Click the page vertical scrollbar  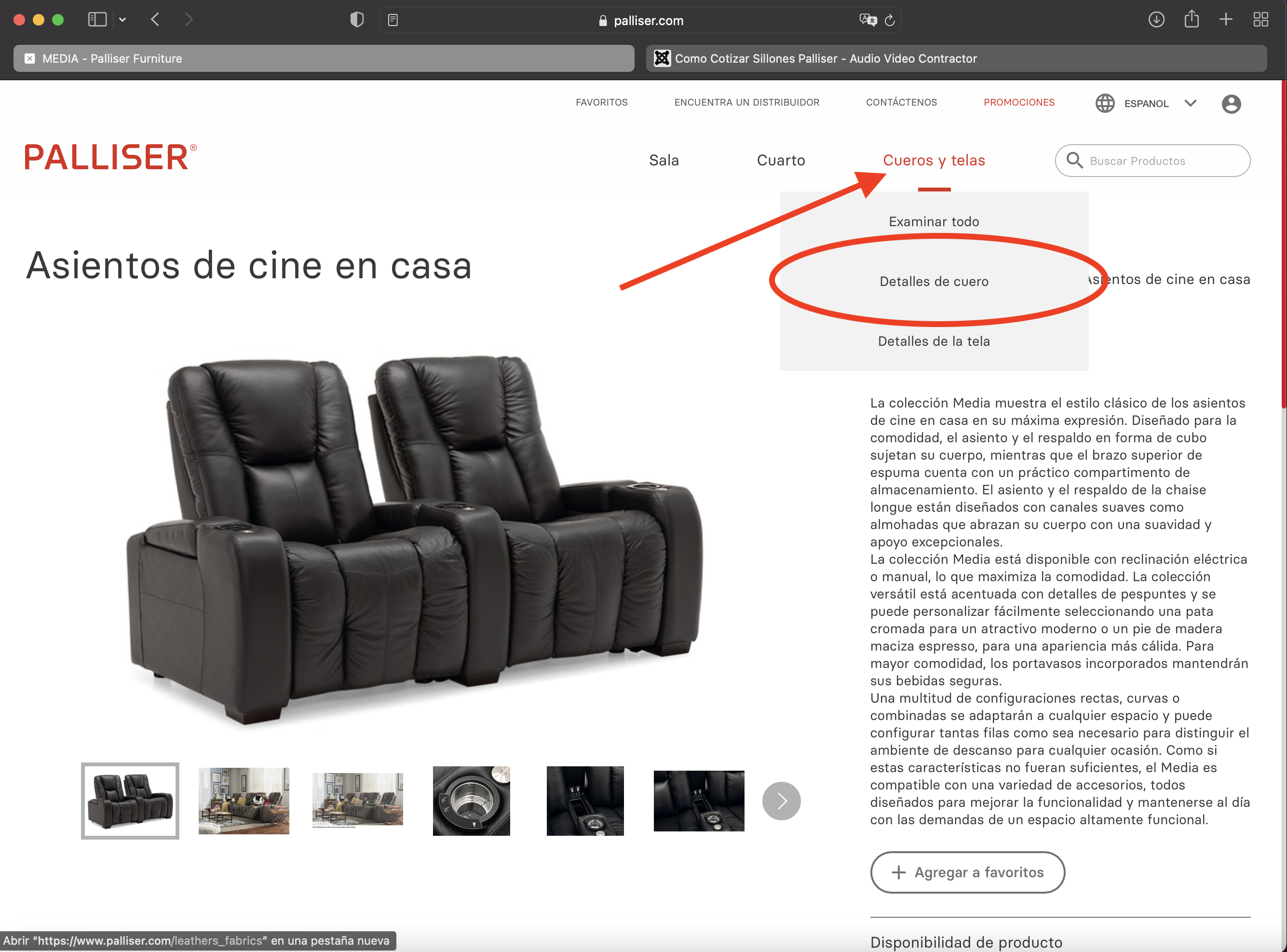(x=1283, y=245)
